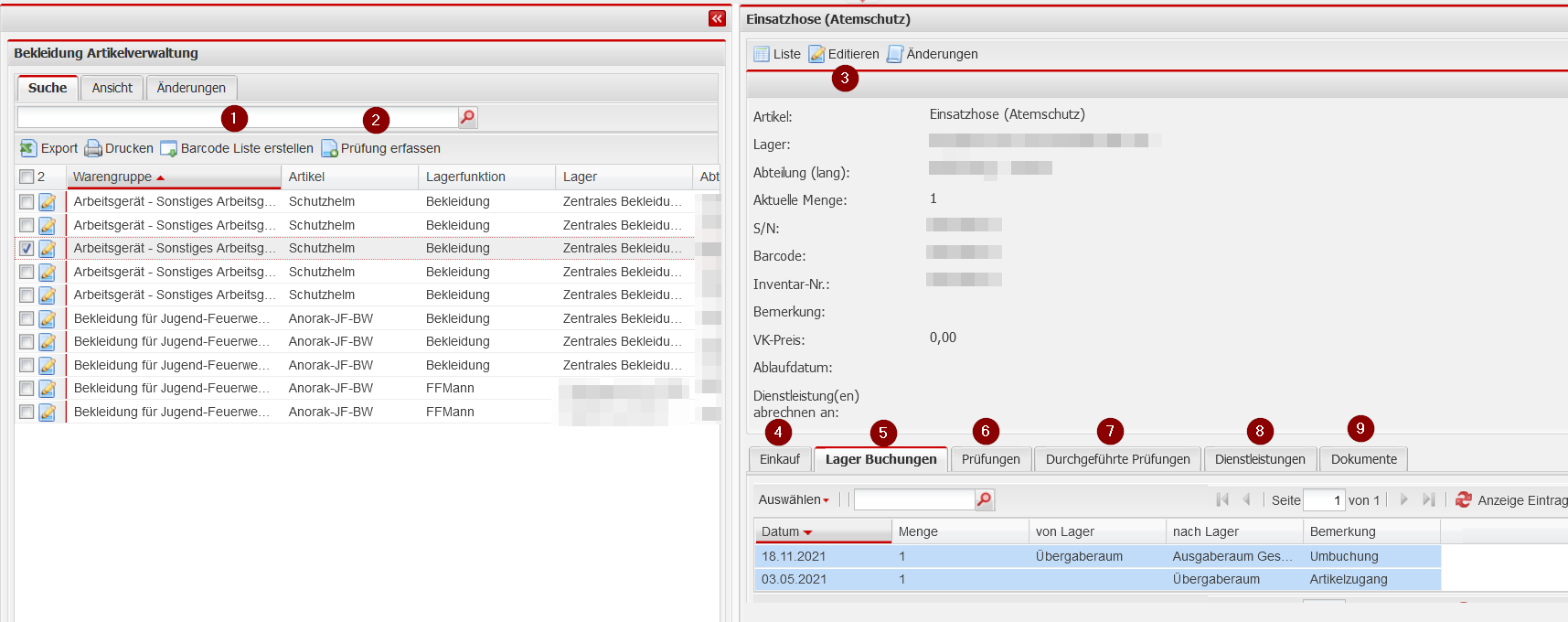Print the article list via Drucken

[119, 148]
